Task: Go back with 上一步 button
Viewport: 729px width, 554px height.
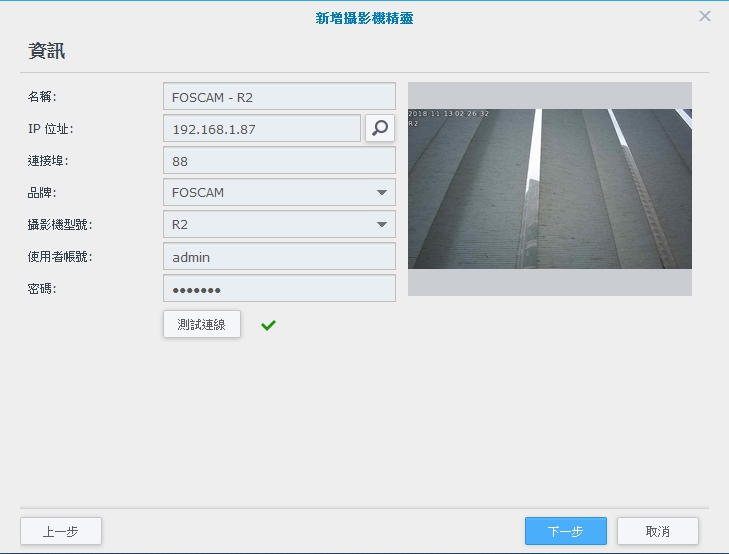Action: [x=61, y=531]
